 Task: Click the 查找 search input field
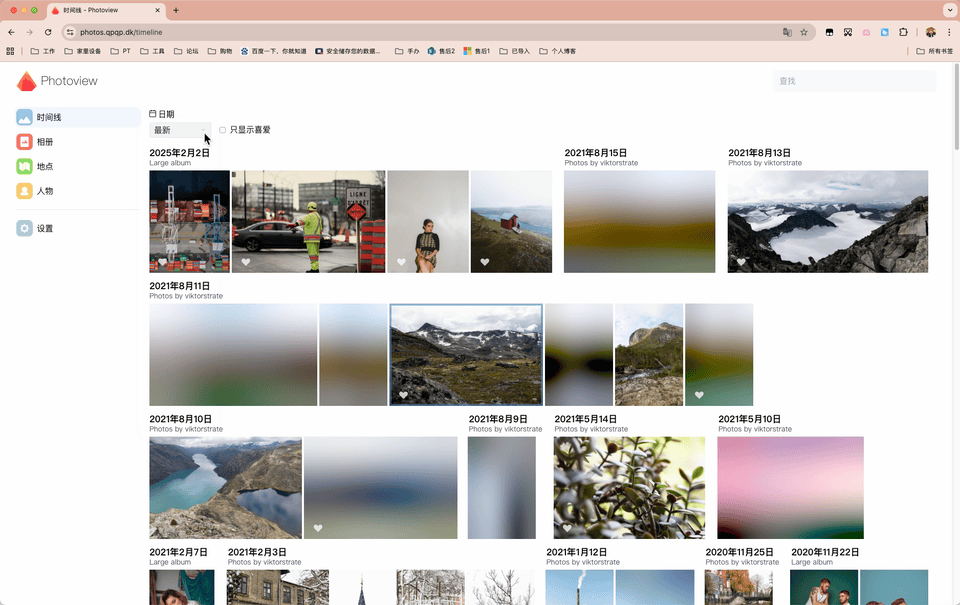pyautogui.click(x=855, y=81)
